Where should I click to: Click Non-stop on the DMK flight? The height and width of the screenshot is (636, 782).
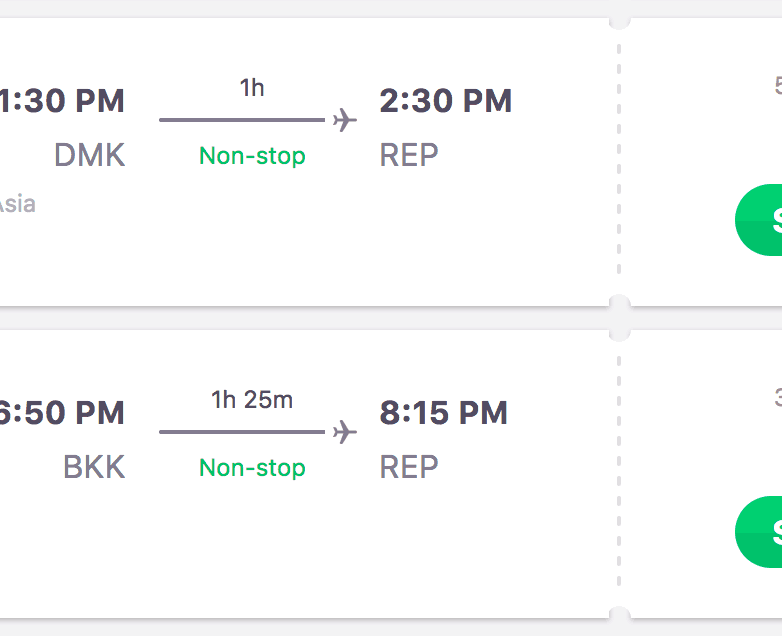252,156
